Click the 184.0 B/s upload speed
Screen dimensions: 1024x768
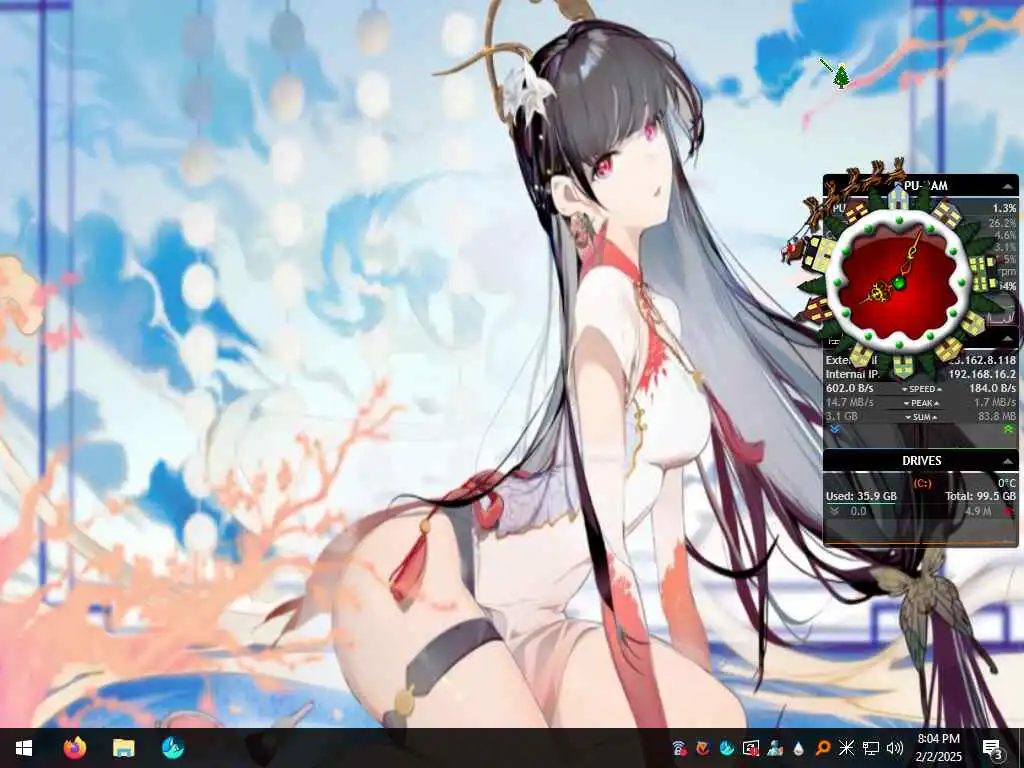[x=992, y=388]
